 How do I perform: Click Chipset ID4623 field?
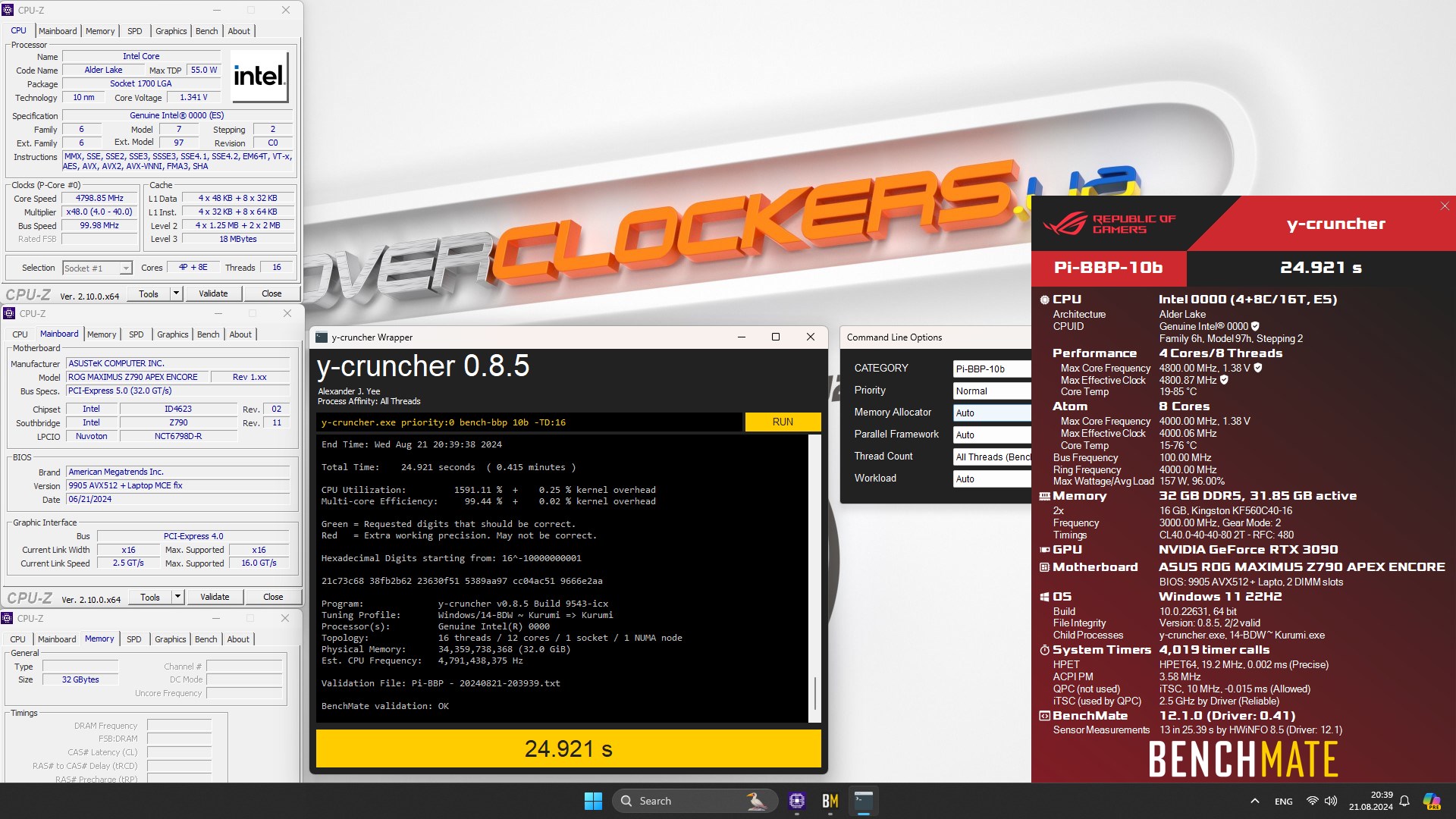[178, 409]
